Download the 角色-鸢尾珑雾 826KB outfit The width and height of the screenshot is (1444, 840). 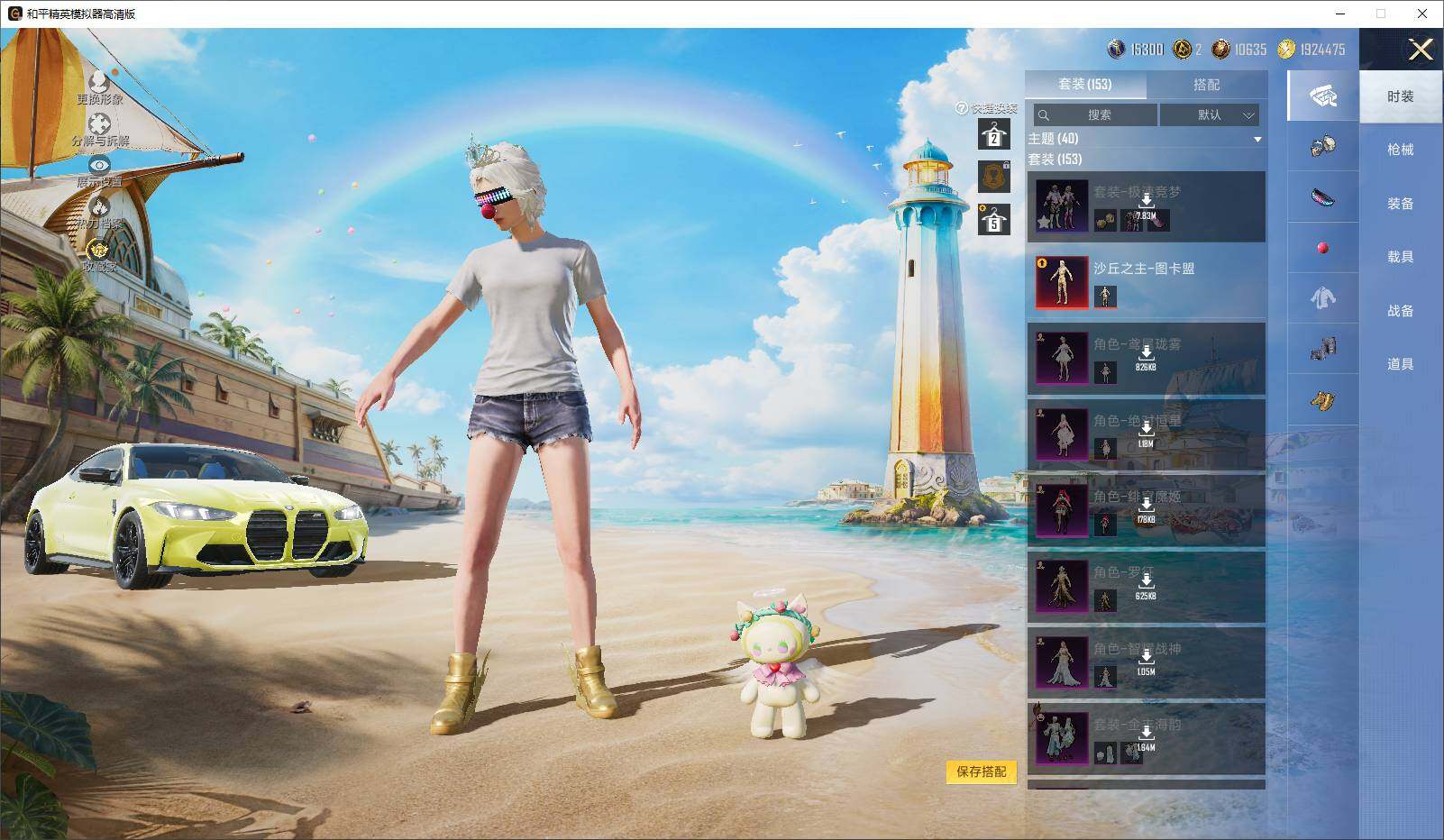click(1146, 357)
